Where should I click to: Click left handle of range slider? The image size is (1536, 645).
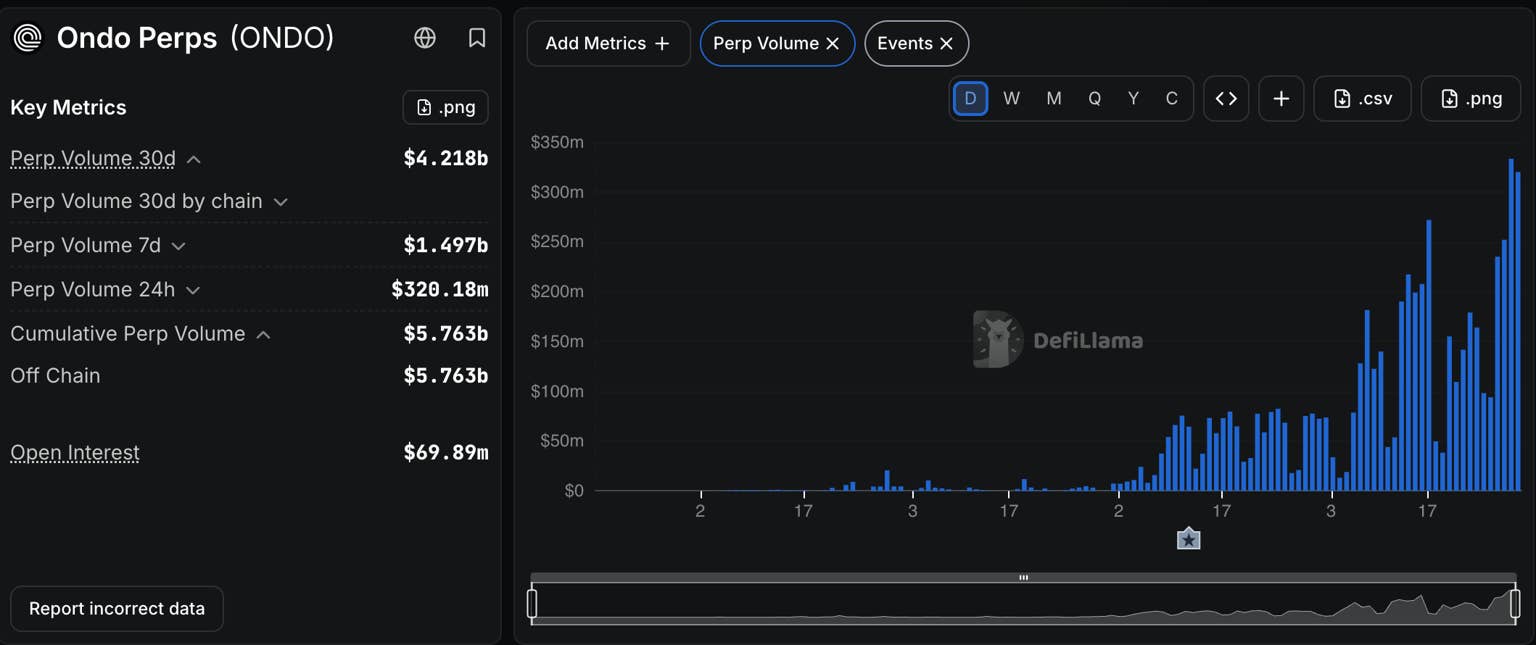(532, 603)
